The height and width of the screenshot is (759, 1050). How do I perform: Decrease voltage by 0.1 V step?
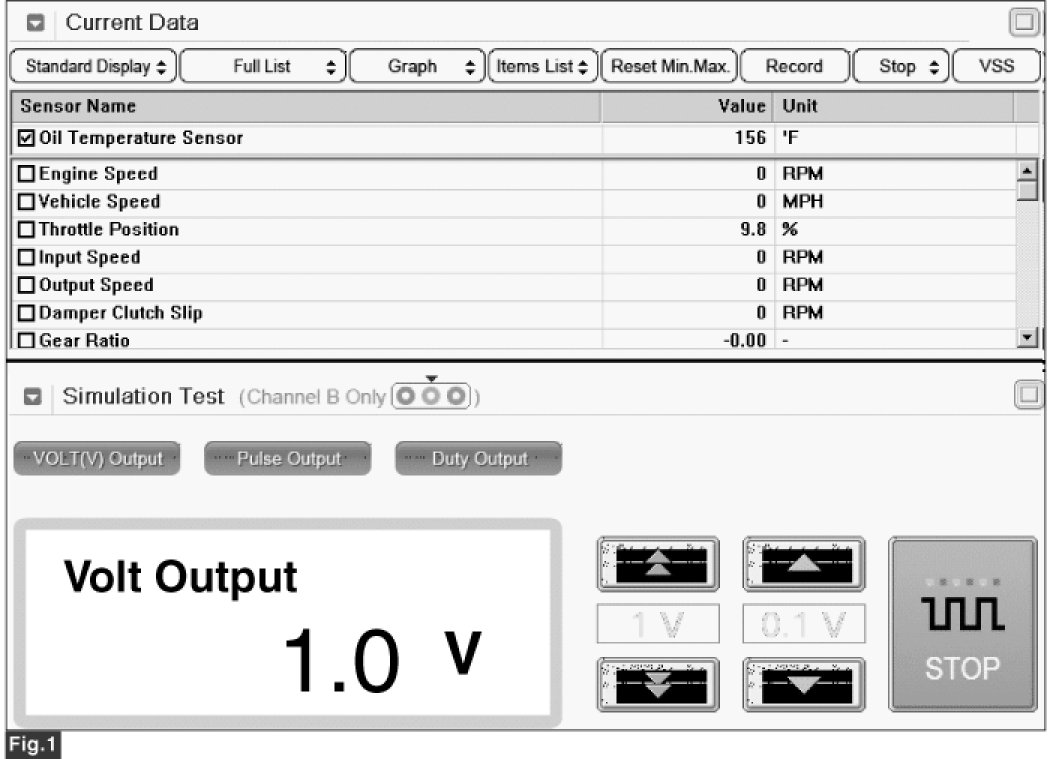(803, 684)
